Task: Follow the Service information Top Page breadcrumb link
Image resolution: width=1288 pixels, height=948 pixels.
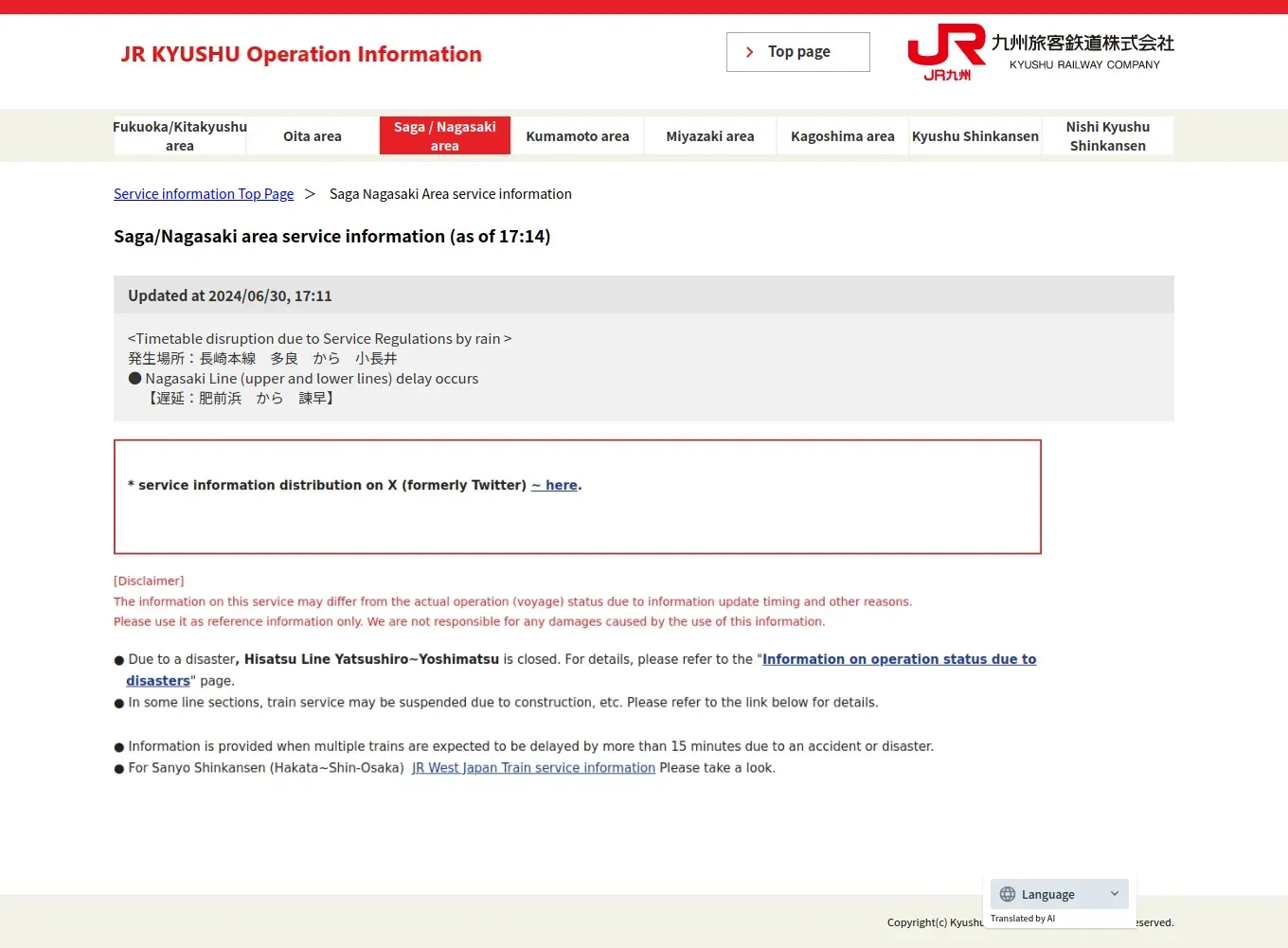Action: click(x=204, y=194)
